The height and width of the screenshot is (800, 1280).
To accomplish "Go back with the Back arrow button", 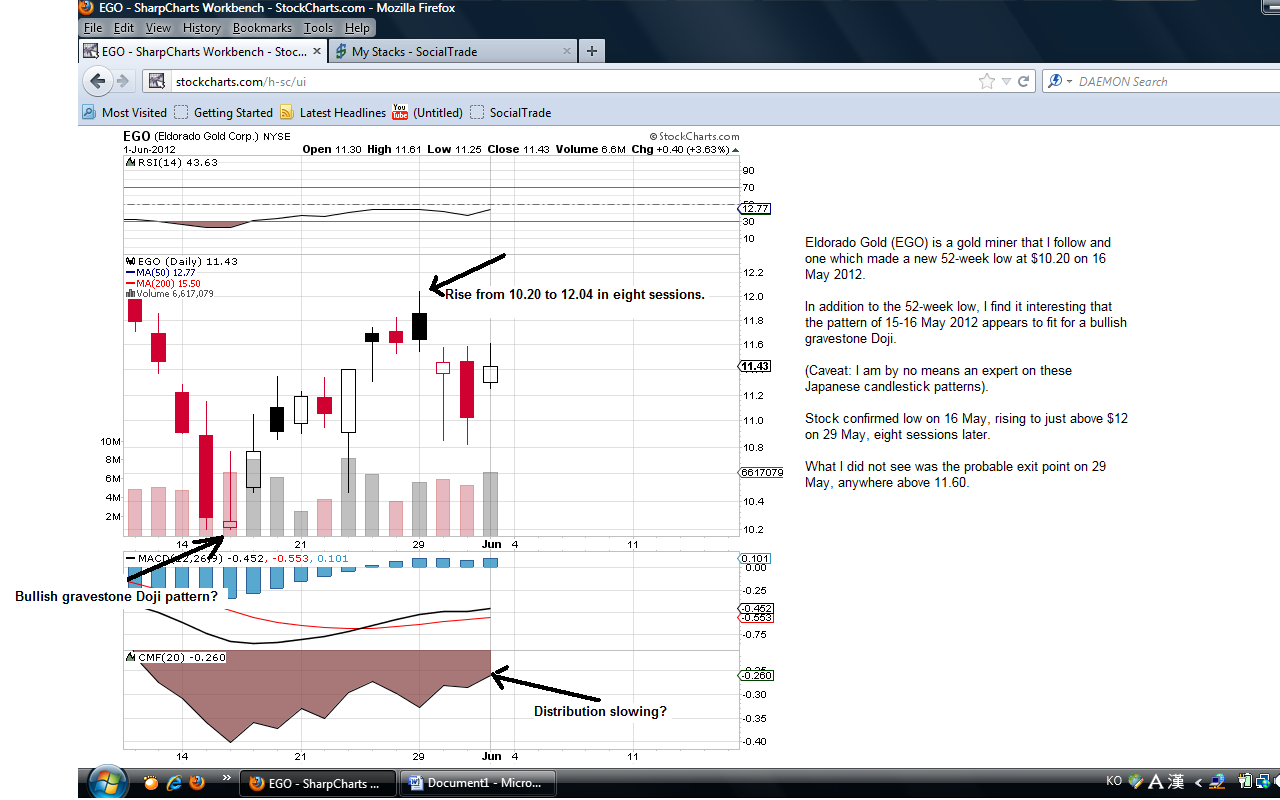I will click(x=98, y=82).
